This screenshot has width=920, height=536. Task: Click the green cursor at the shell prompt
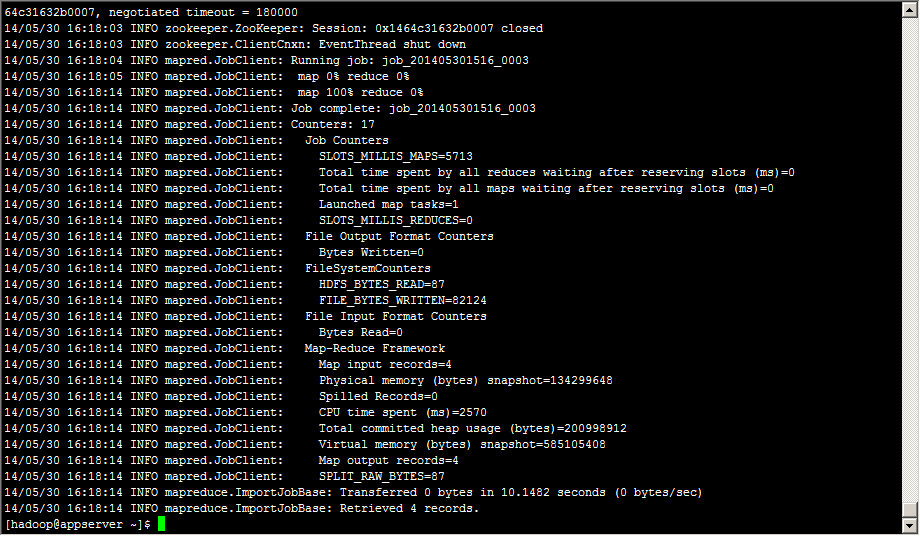[x=161, y=524]
